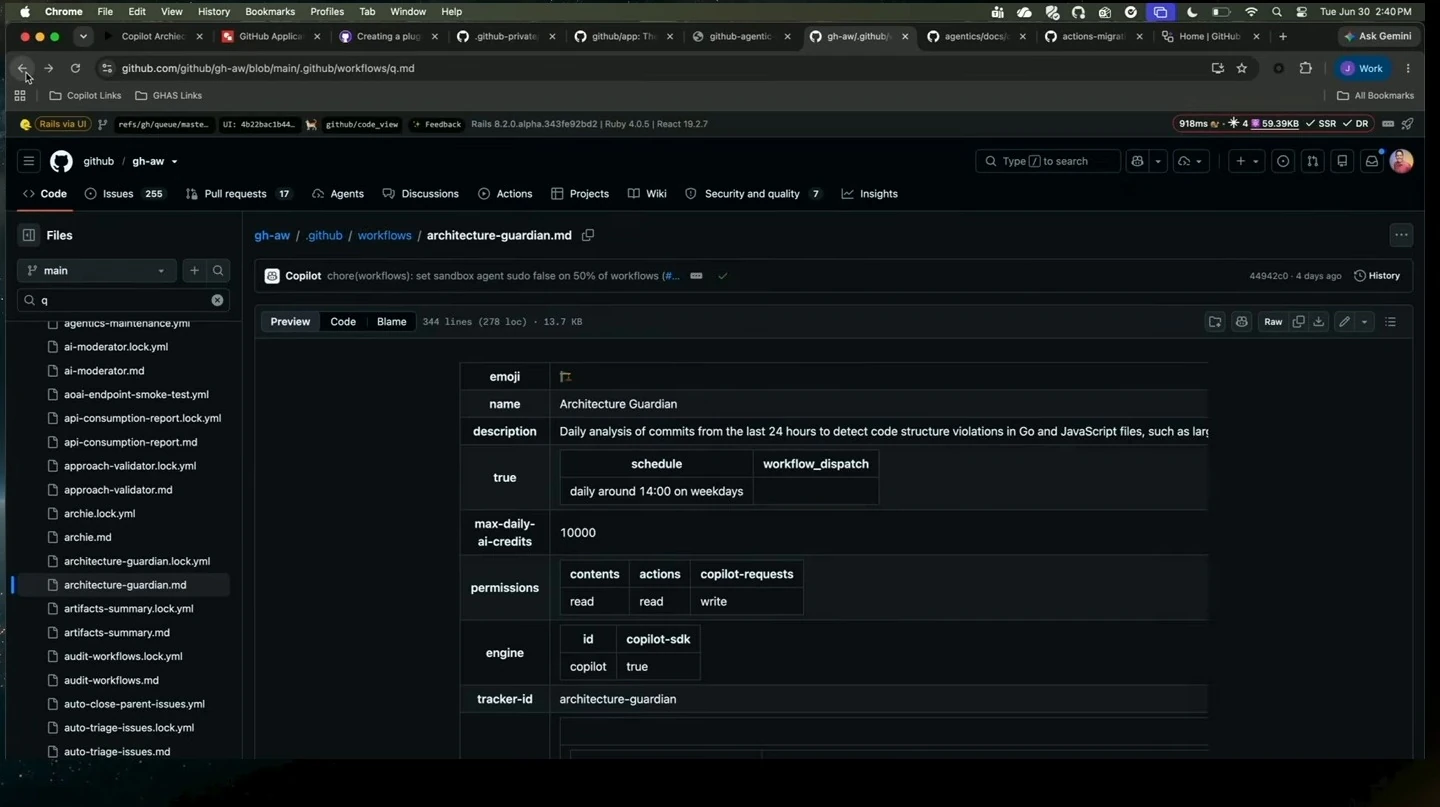Open file search magnifier beside branch selector
The width and height of the screenshot is (1440, 807).
[x=218, y=270]
